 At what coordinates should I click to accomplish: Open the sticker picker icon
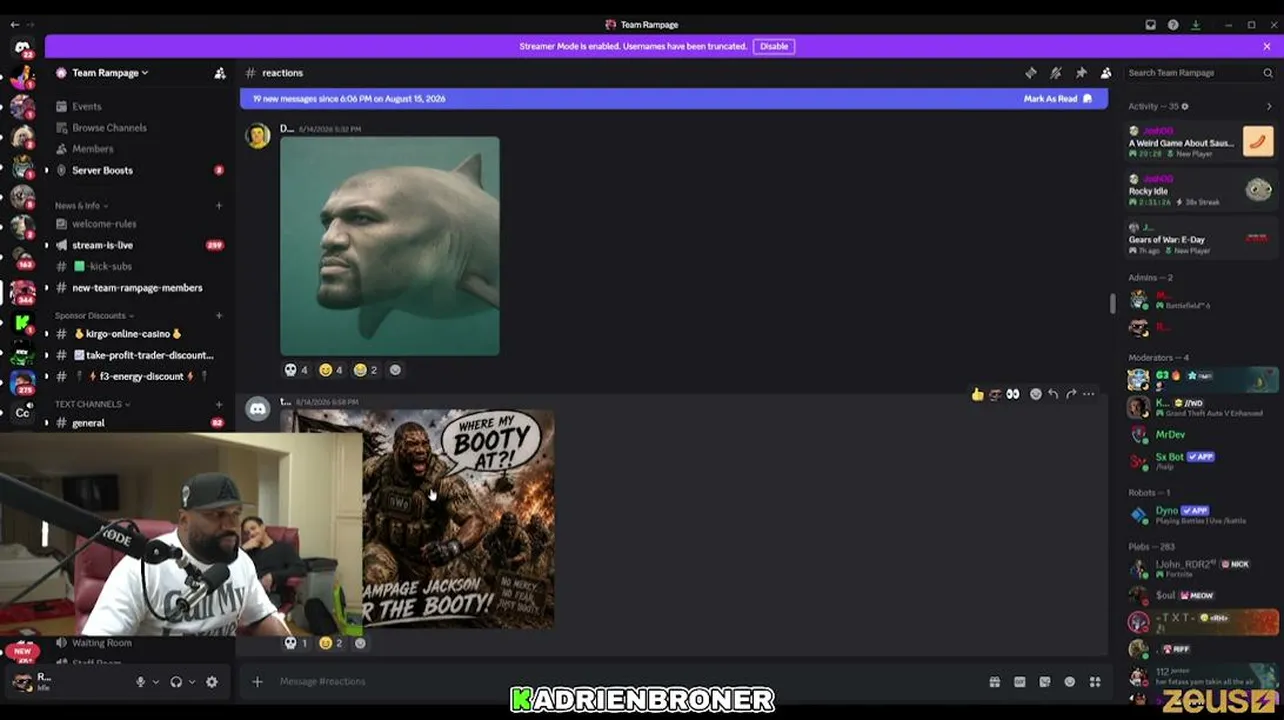click(x=1045, y=682)
